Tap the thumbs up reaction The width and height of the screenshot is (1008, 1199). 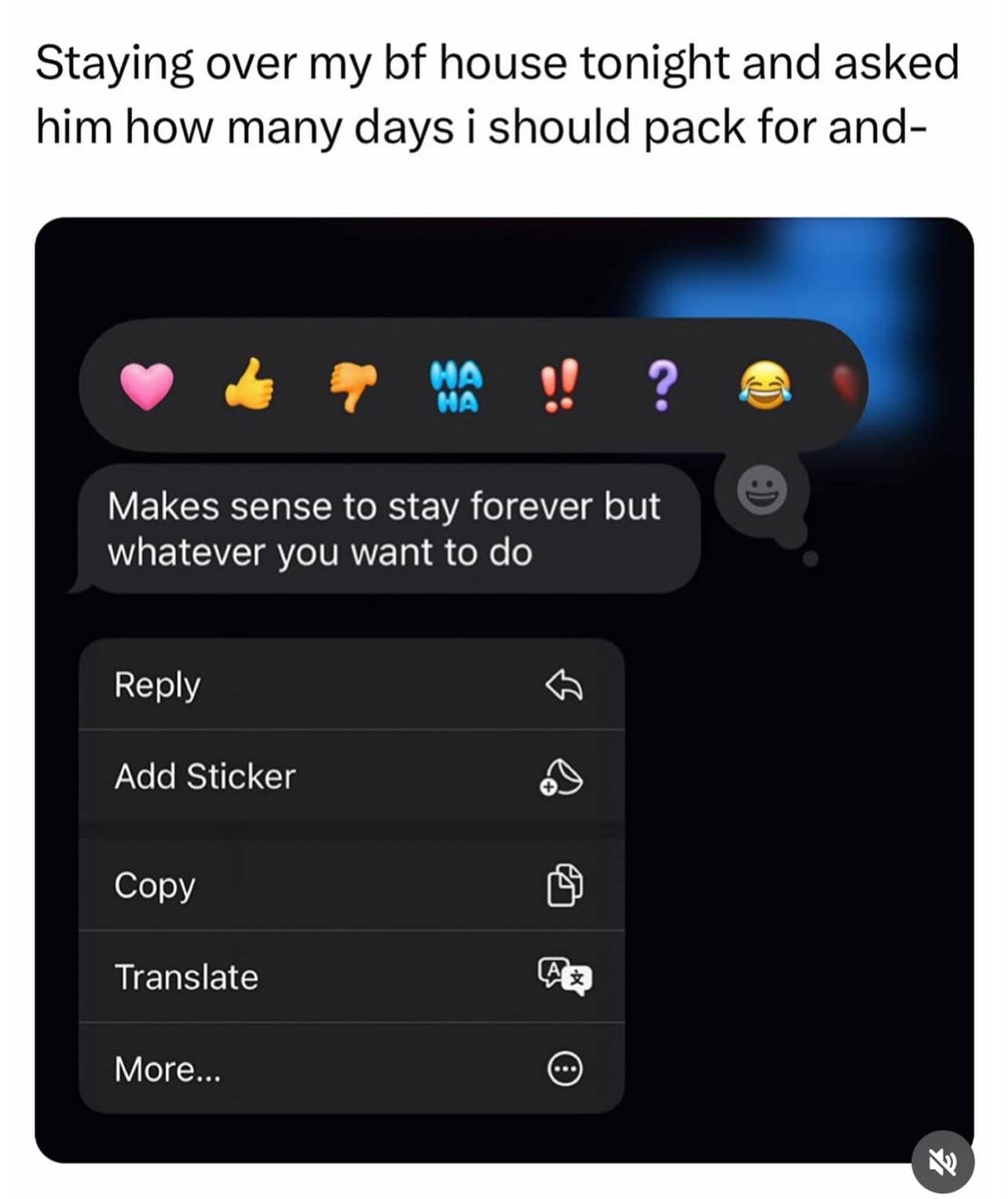(249, 384)
